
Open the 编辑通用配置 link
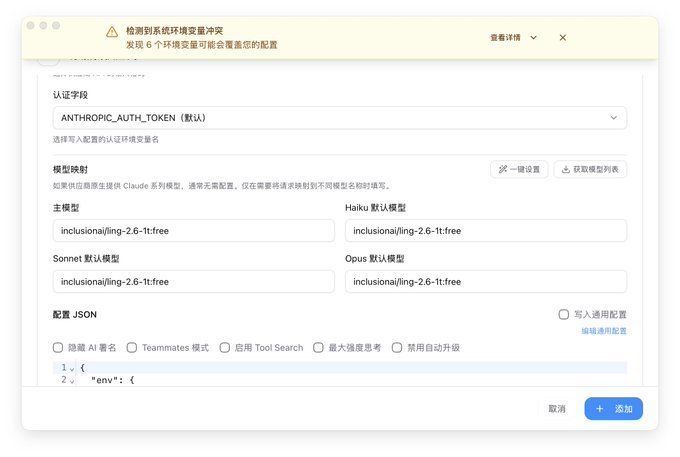click(604, 331)
